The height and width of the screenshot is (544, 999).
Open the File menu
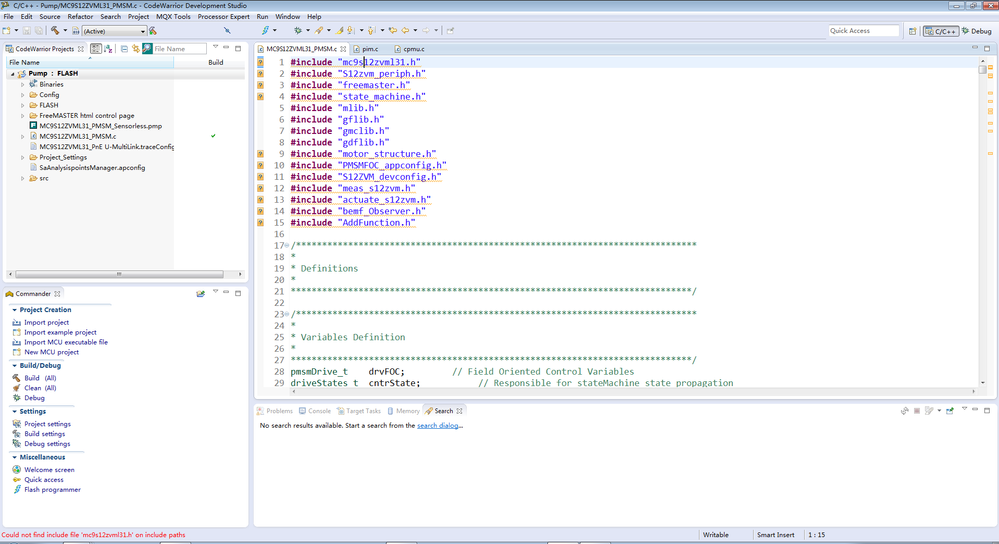8,17
